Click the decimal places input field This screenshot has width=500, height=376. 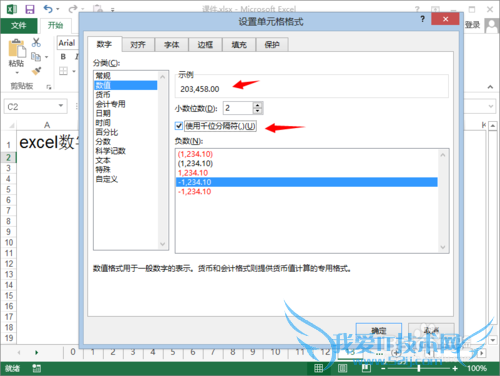(238, 108)
